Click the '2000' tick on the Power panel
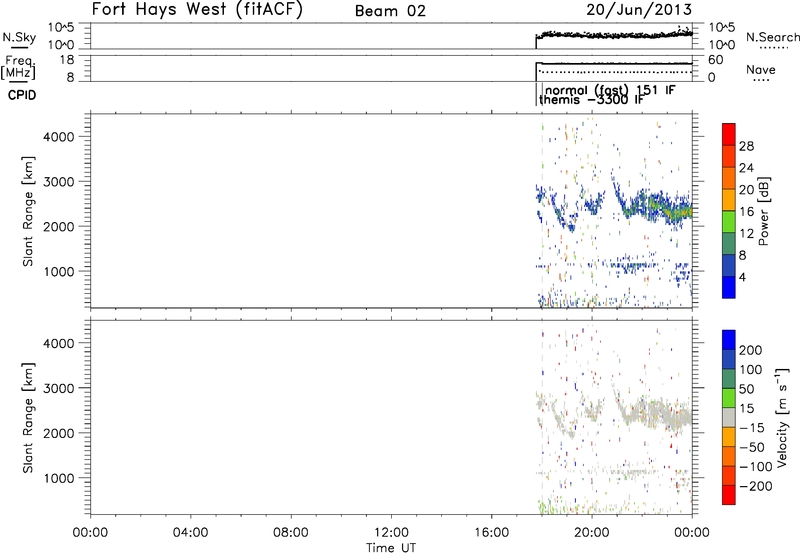800x554 pixels. [59, 226]
